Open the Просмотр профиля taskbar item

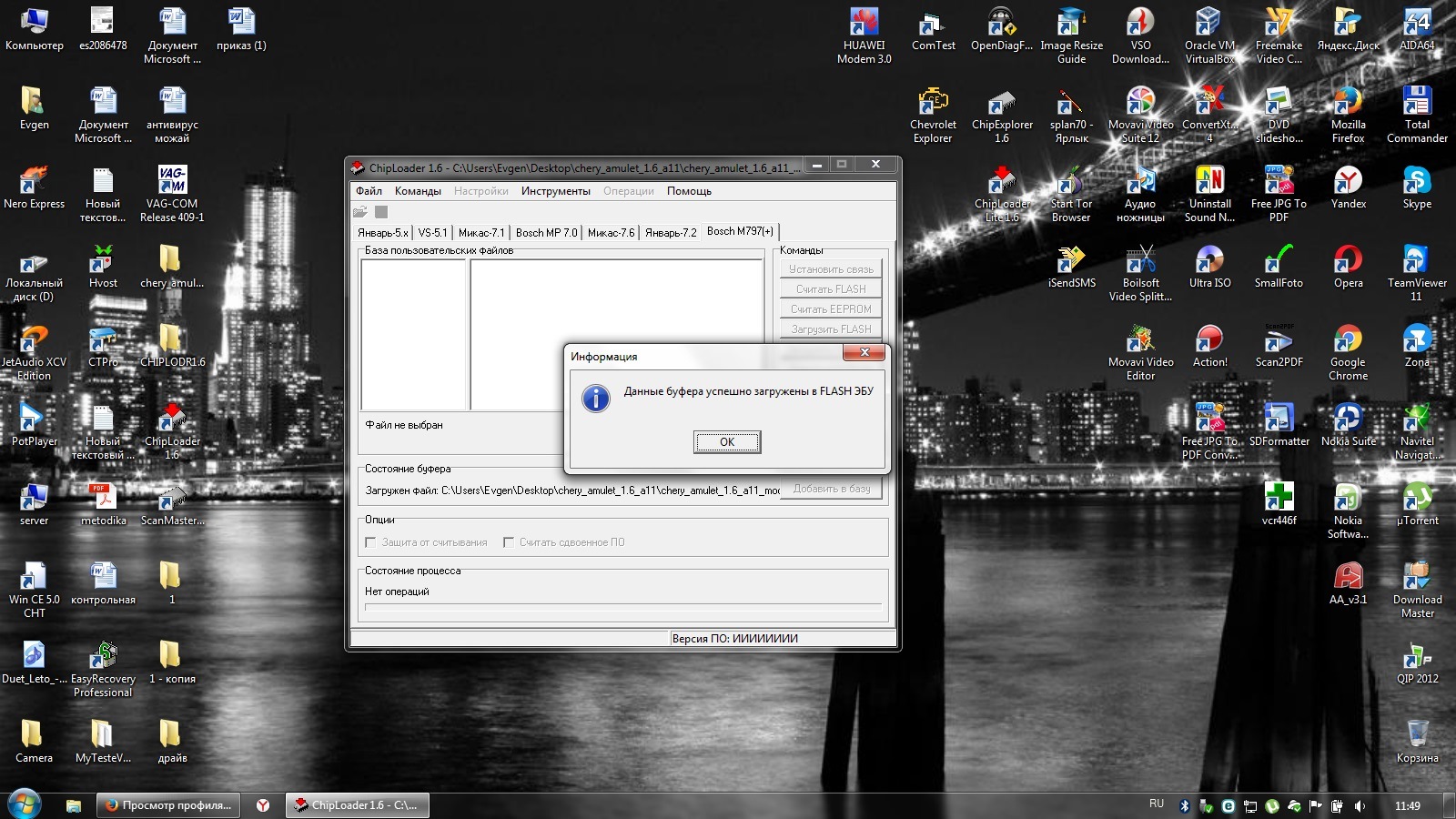coord(168,805)
